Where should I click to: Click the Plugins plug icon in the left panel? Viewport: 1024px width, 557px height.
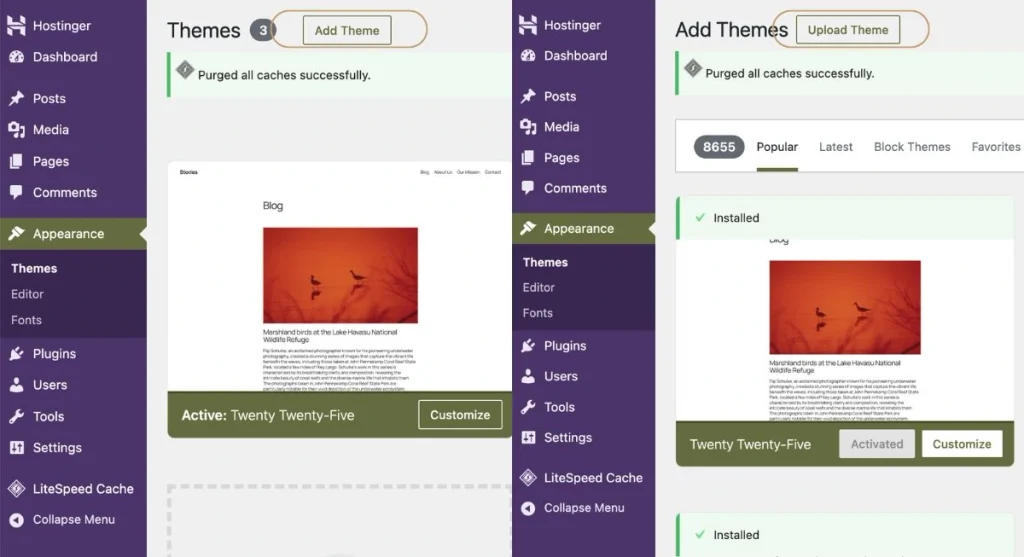[x=16, y=353]
